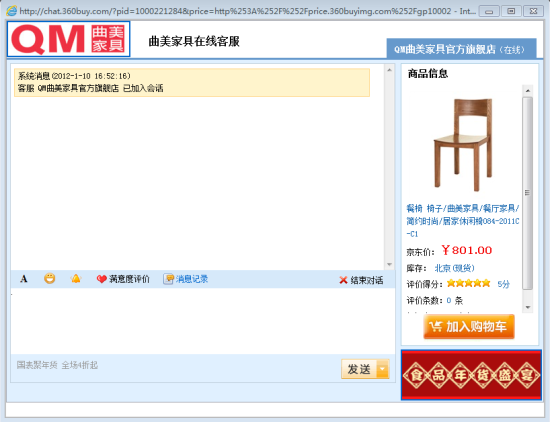
Task: Open the 餐椅 椅子 product title link
Action: tap(463, 221)
